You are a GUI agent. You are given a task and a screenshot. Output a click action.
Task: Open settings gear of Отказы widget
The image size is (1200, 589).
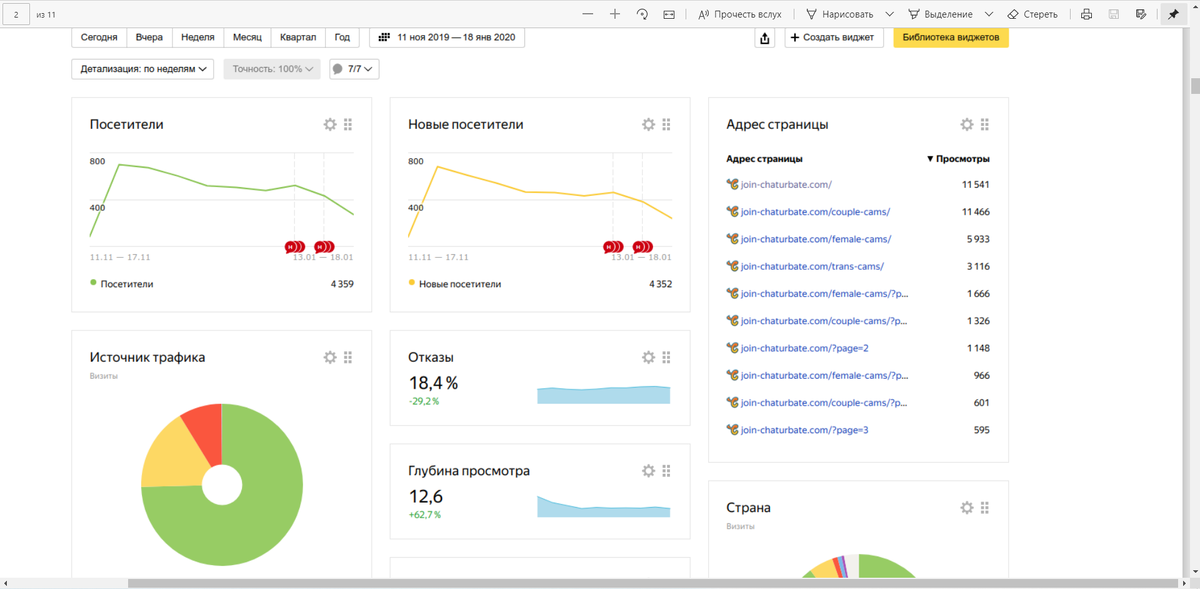648,357
